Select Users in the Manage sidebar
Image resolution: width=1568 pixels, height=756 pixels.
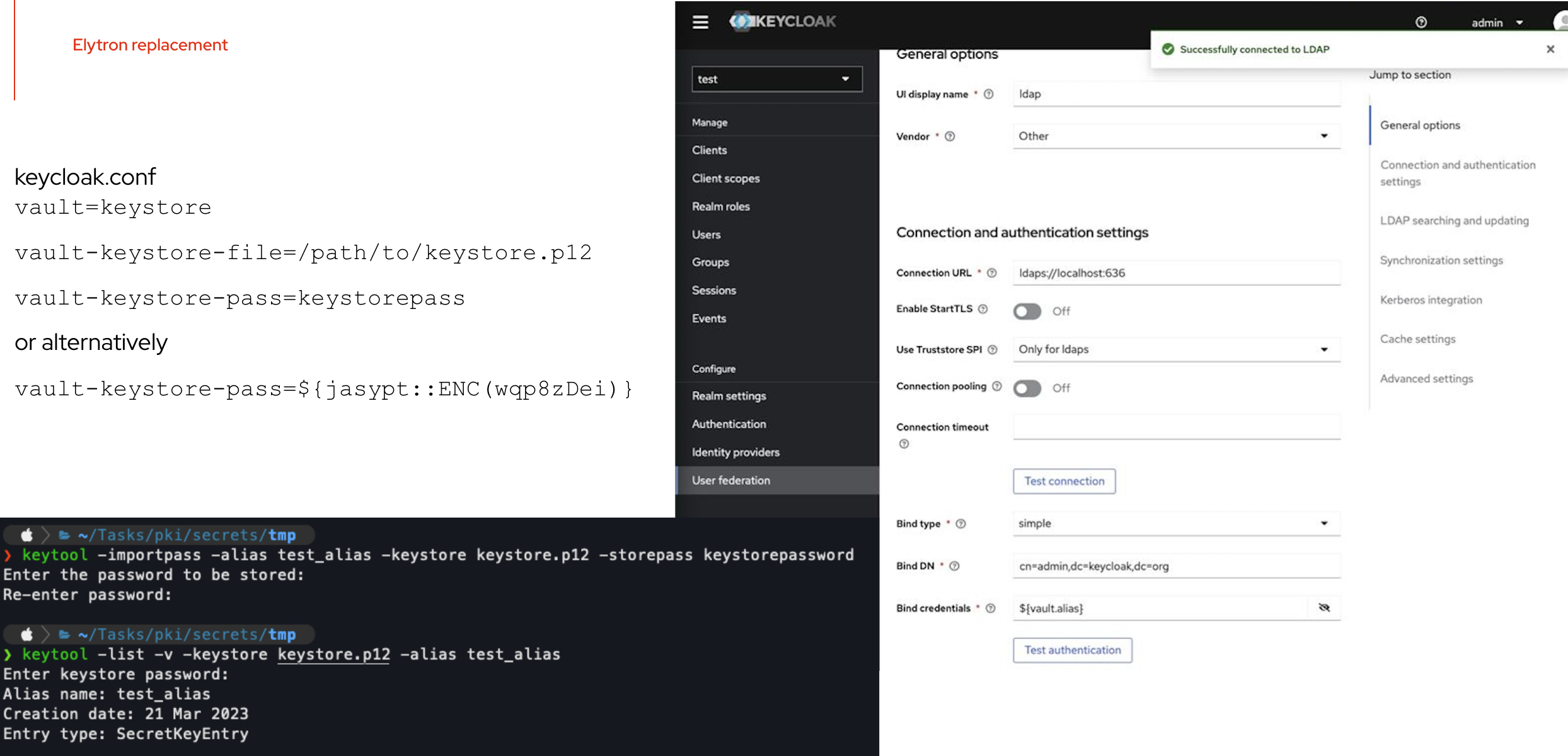pyautogui.click(x=706, y=234)
